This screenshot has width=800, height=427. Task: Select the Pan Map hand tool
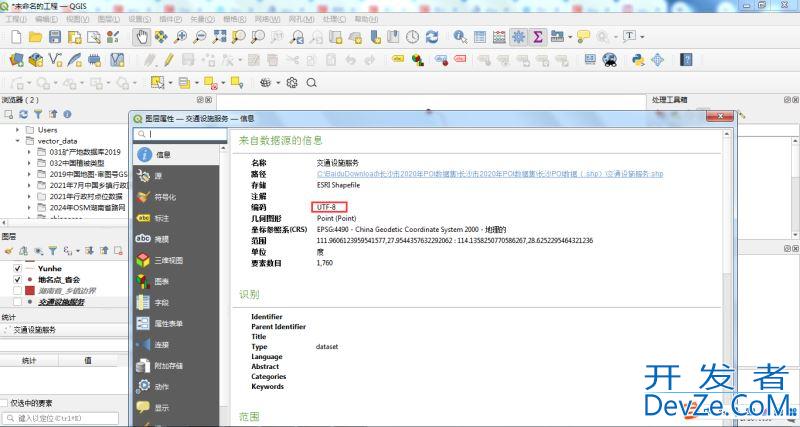tap(142, 37)
